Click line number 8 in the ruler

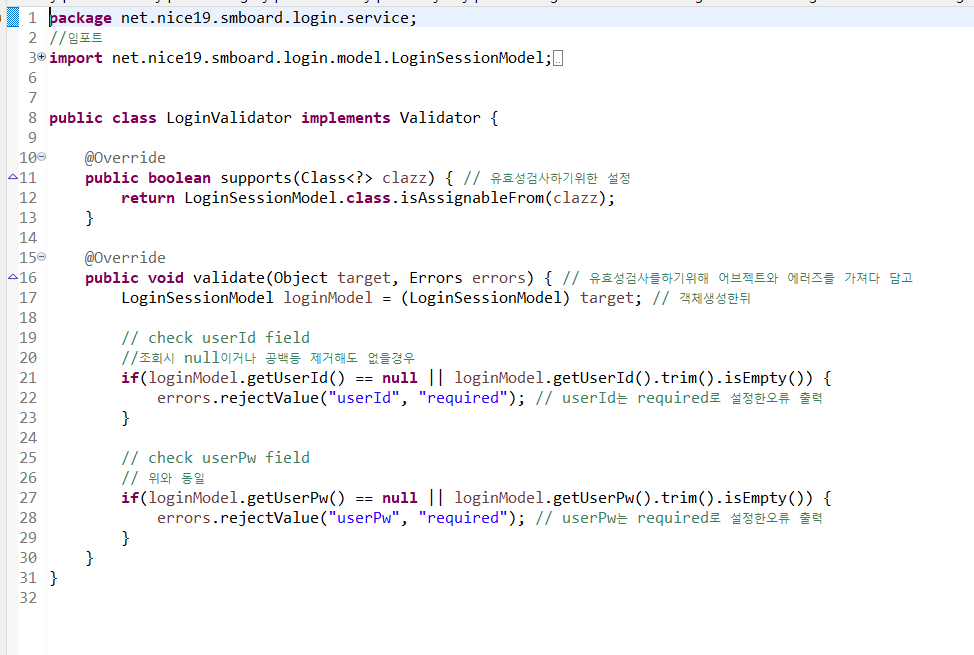(x=32, y=118)
